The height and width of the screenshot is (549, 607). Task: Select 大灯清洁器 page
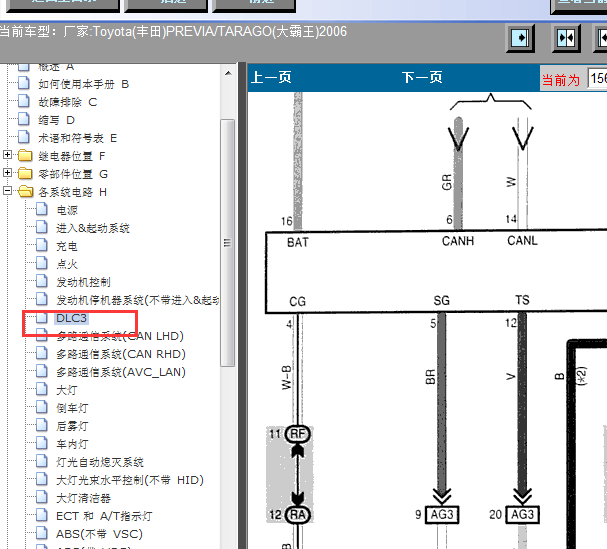click(83, 498)
